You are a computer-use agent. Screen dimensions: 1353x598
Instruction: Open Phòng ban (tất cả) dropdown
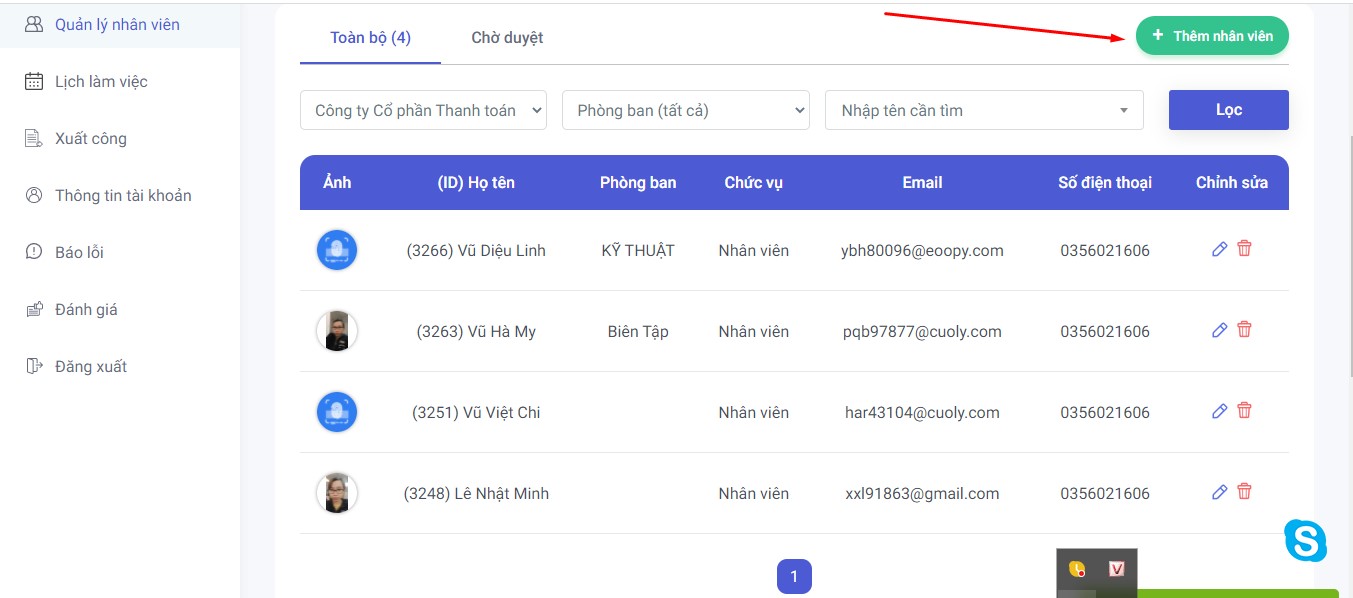[x=685, y=111]
